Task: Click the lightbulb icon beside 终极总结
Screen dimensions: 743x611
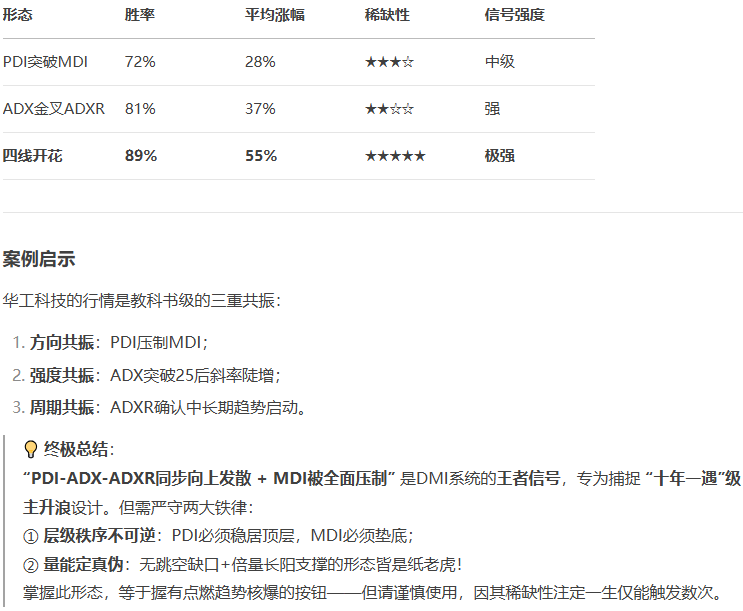Action: pyautogui.click(x=31, y=449)
